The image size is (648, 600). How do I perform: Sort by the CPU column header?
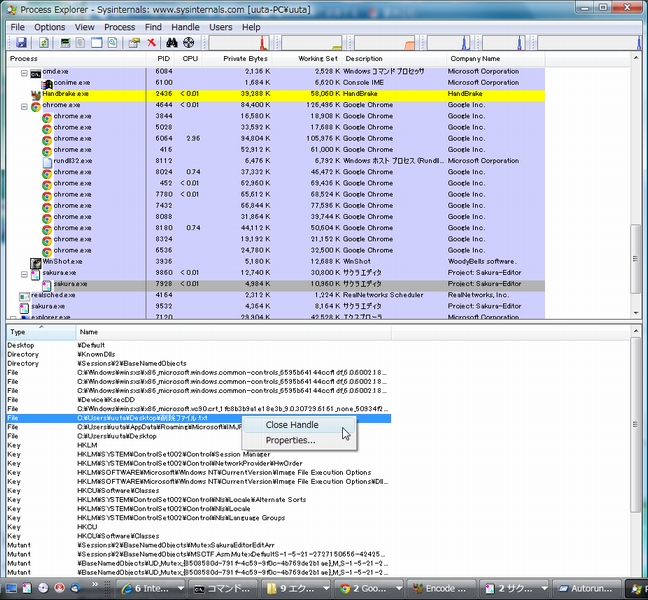coord(189,59)
